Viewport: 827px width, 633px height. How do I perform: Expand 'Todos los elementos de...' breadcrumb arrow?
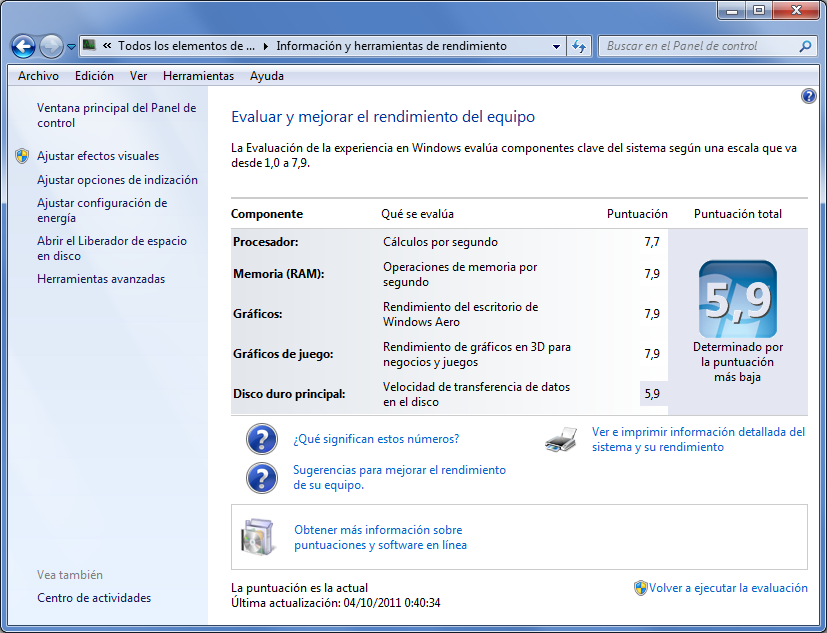point(265,46)
